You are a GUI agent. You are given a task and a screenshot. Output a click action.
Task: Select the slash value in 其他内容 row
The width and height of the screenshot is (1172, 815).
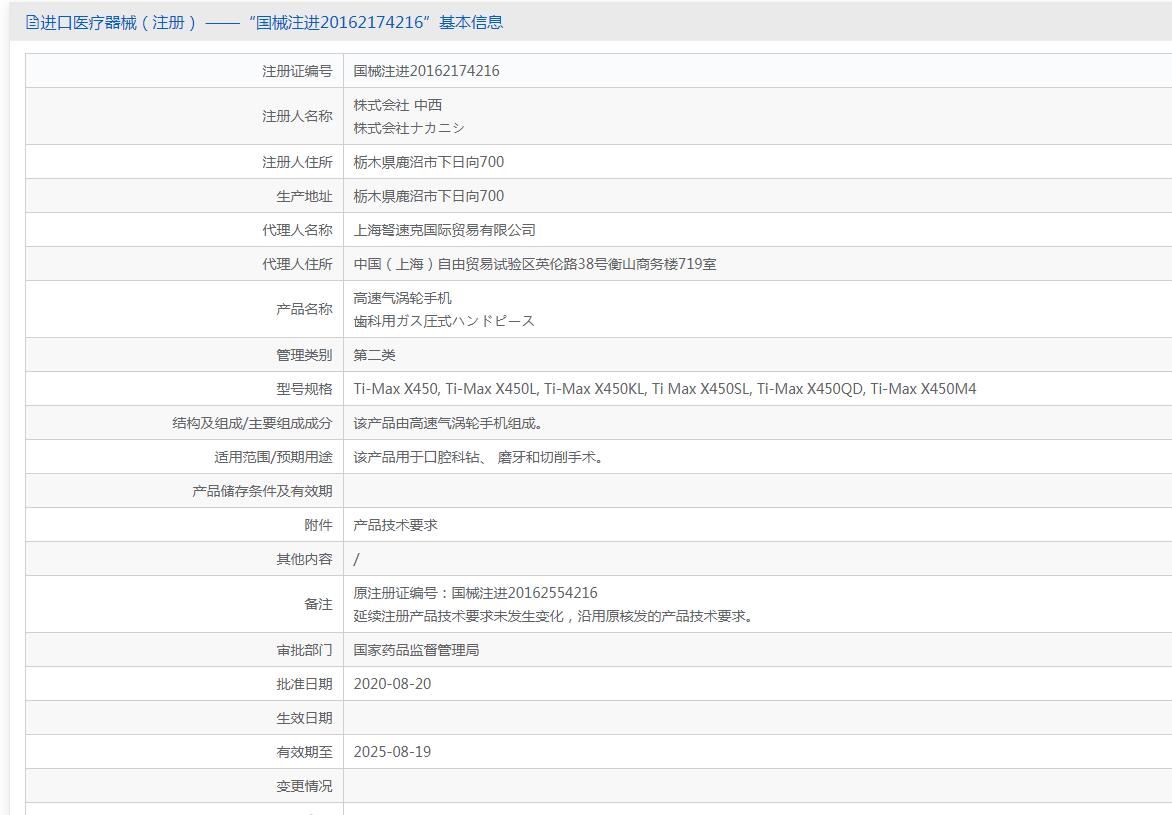356,559
